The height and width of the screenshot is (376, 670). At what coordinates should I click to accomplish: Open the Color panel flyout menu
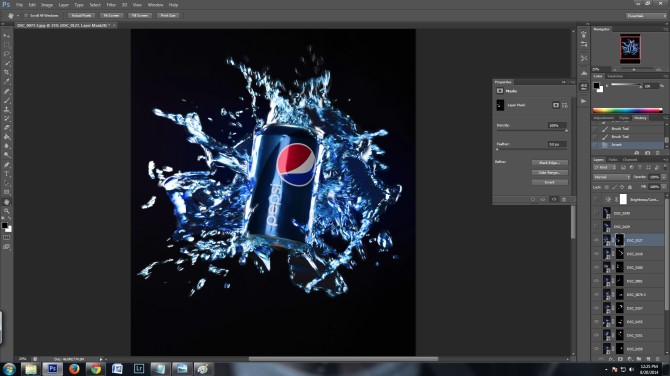coord(666,76)
